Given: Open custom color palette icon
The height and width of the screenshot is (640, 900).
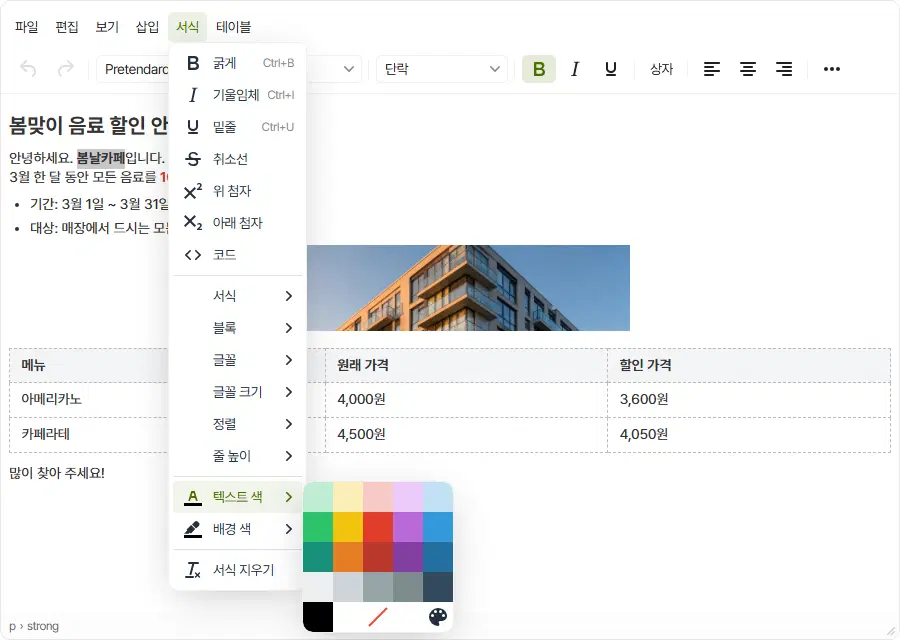Looking at the screenshot, I should [x=438, y=617].
